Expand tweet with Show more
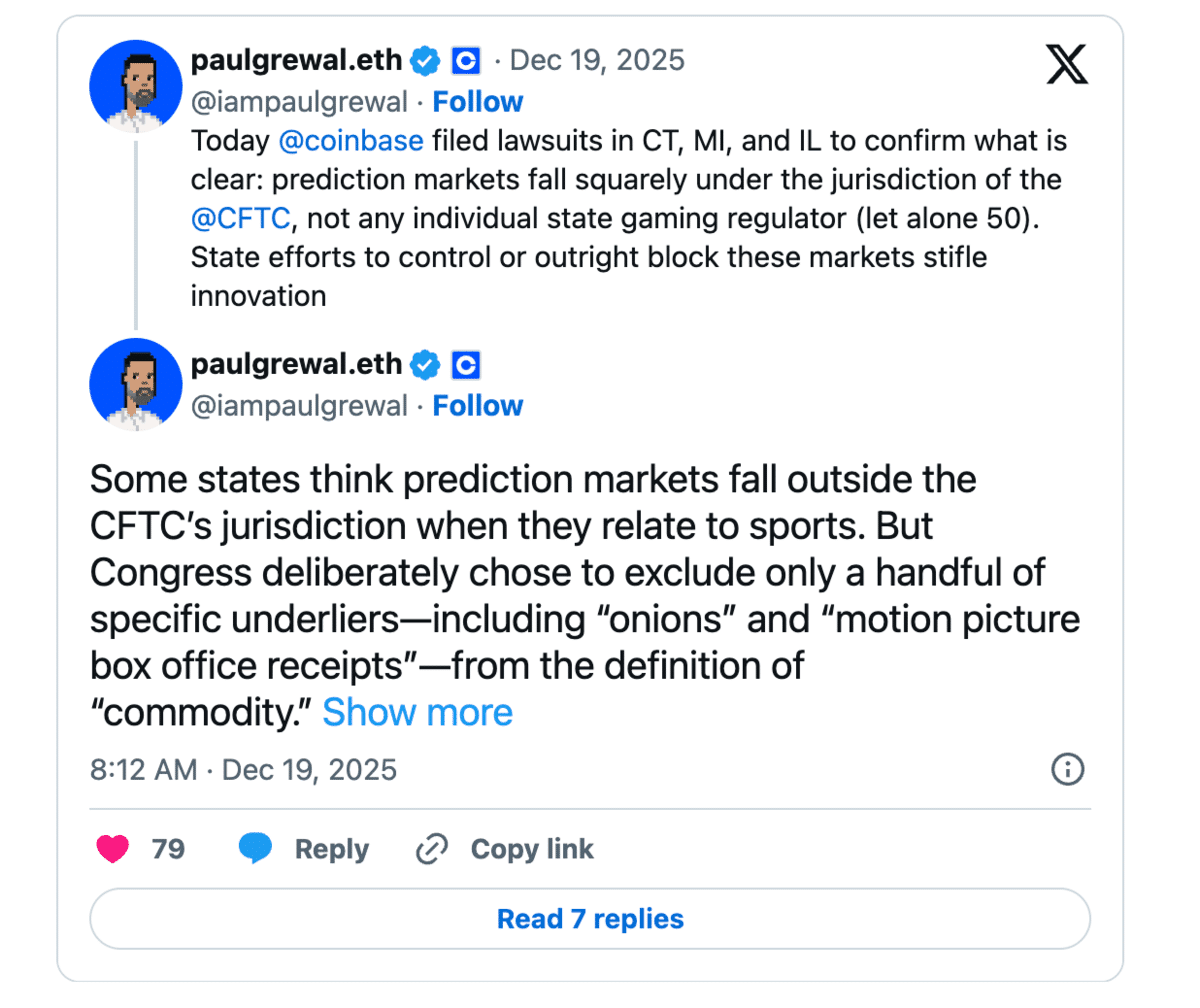This screenshot has height=1008, width=1200. tap(417, 712)
